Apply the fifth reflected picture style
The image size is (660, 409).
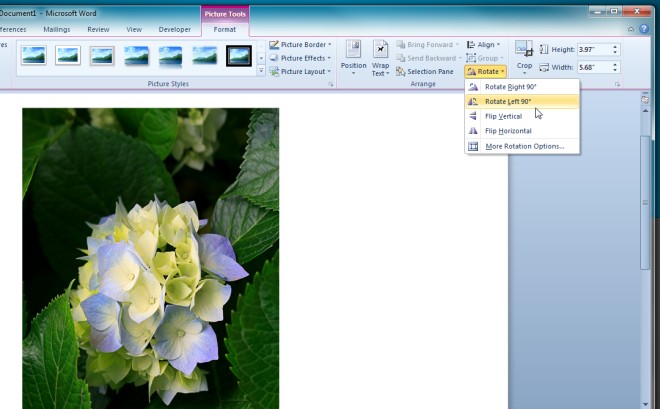[170, 56]
